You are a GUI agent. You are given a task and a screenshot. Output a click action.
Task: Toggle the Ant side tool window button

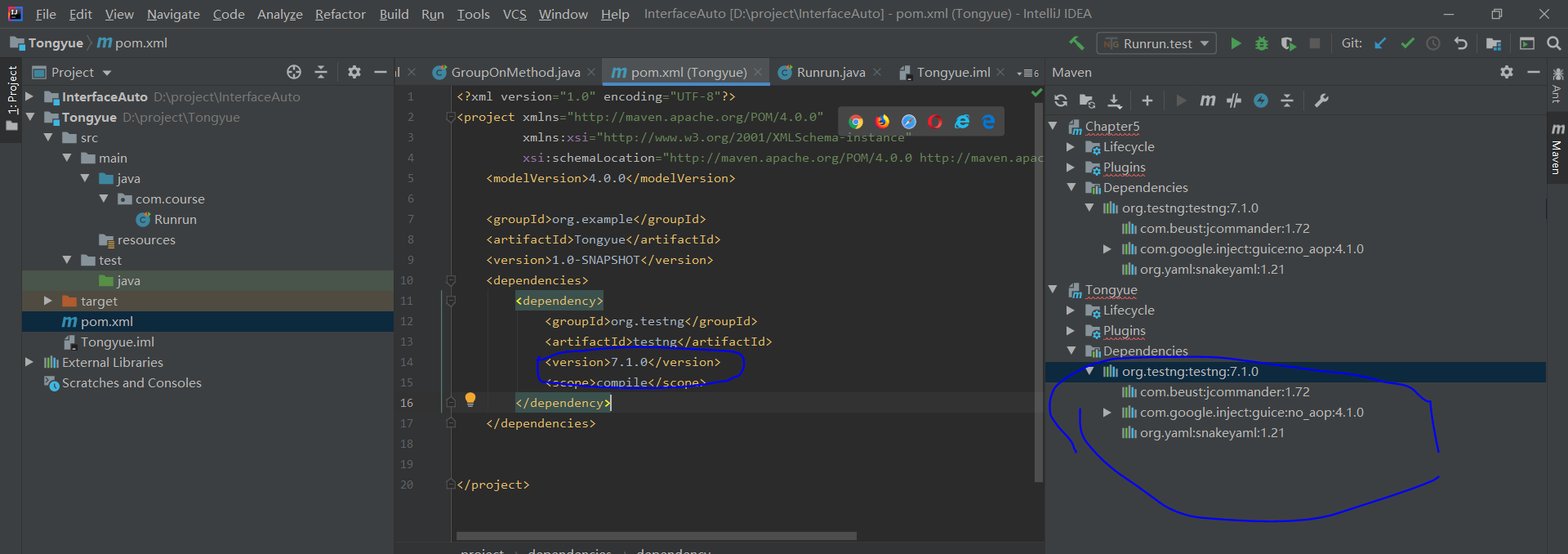(1557, 86)
